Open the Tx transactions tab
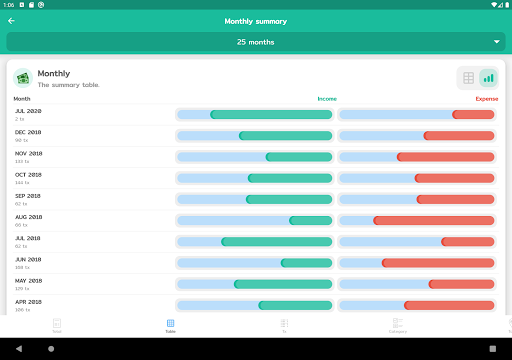The image size is (512, 360). (284, 325)
